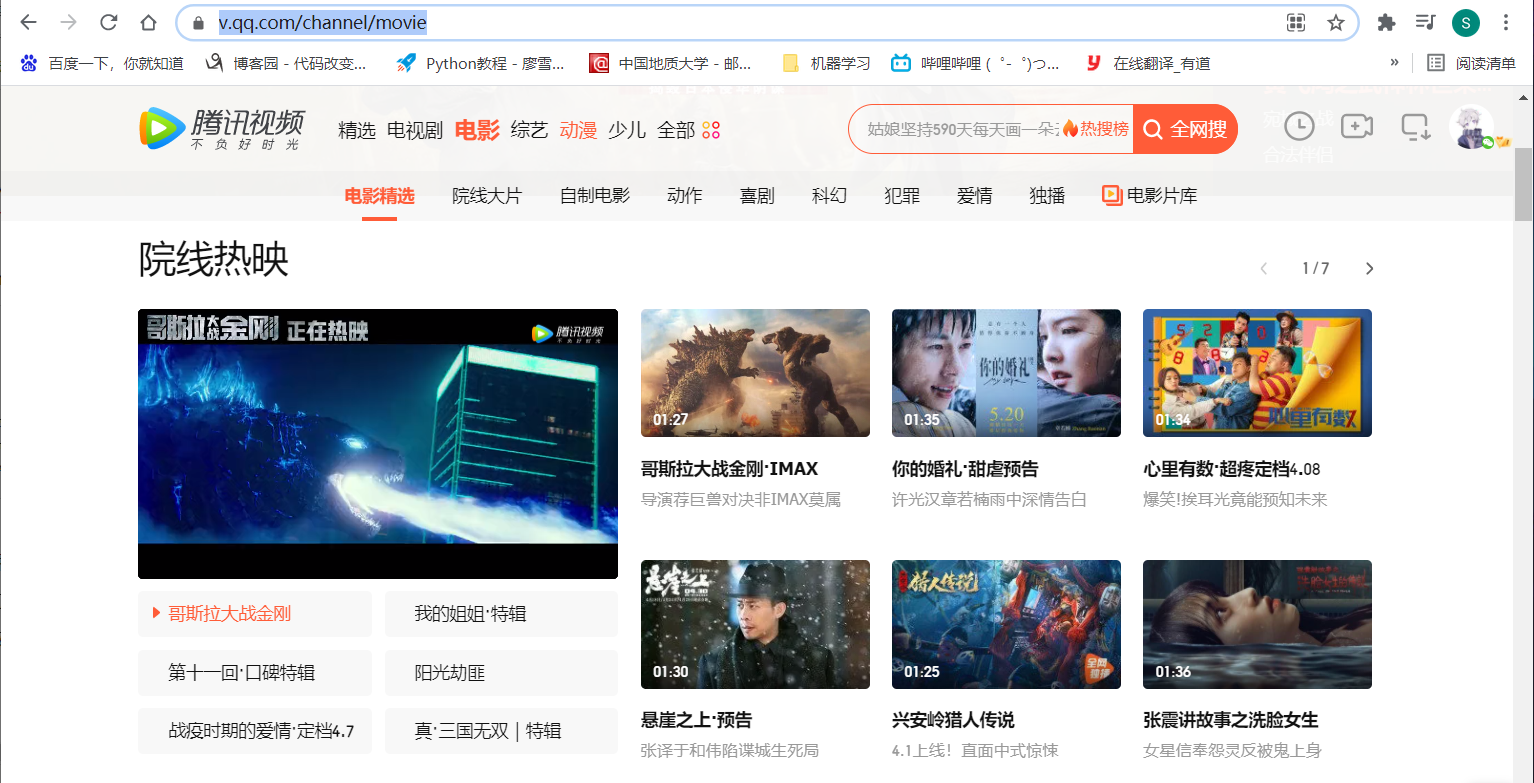The height and width of the screenshot is (783, 1534).
Task: Click the colorful all-channels grid icon
Action: pos(711,130)
